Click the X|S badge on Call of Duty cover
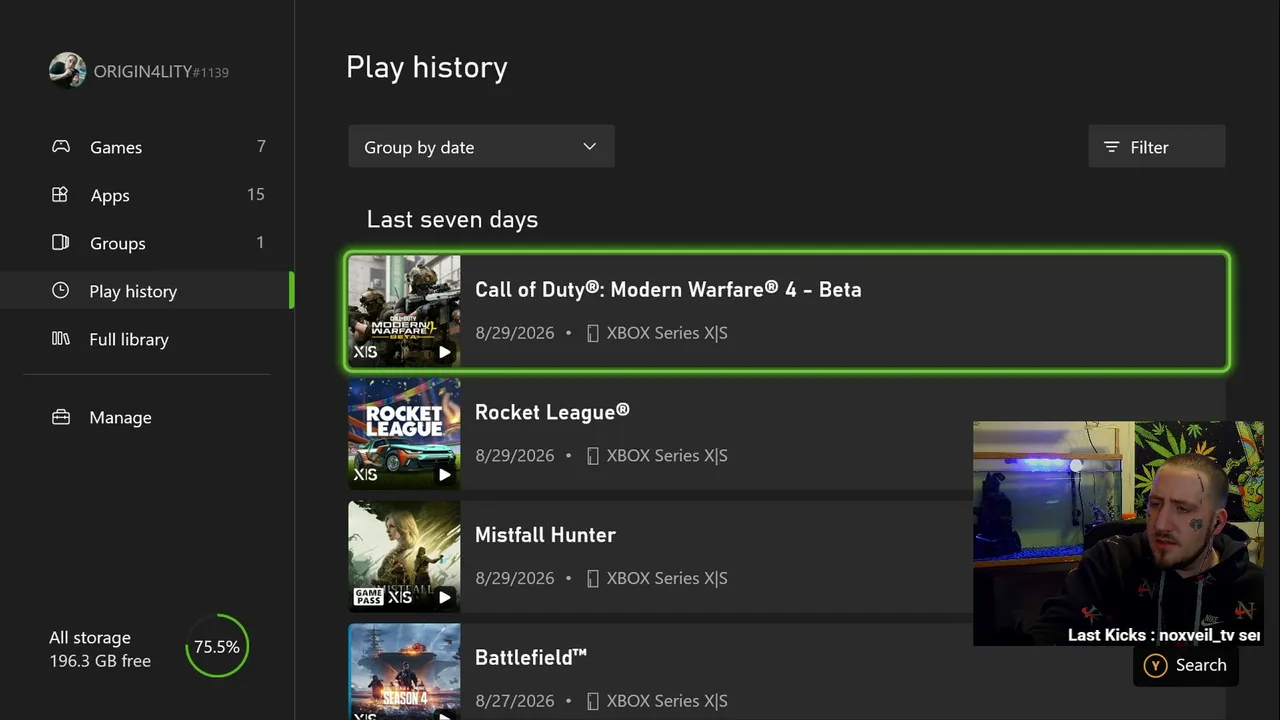 [366, 352]
